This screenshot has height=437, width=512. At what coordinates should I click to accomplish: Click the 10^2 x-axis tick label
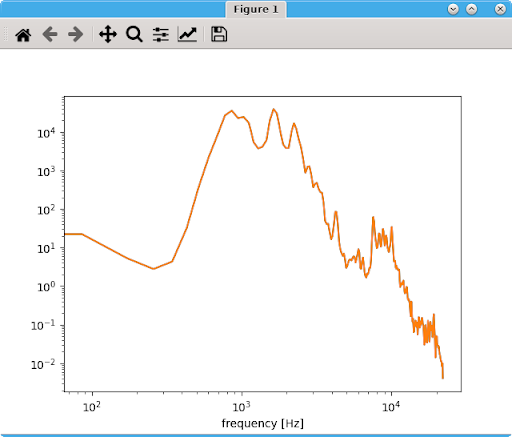92,407
